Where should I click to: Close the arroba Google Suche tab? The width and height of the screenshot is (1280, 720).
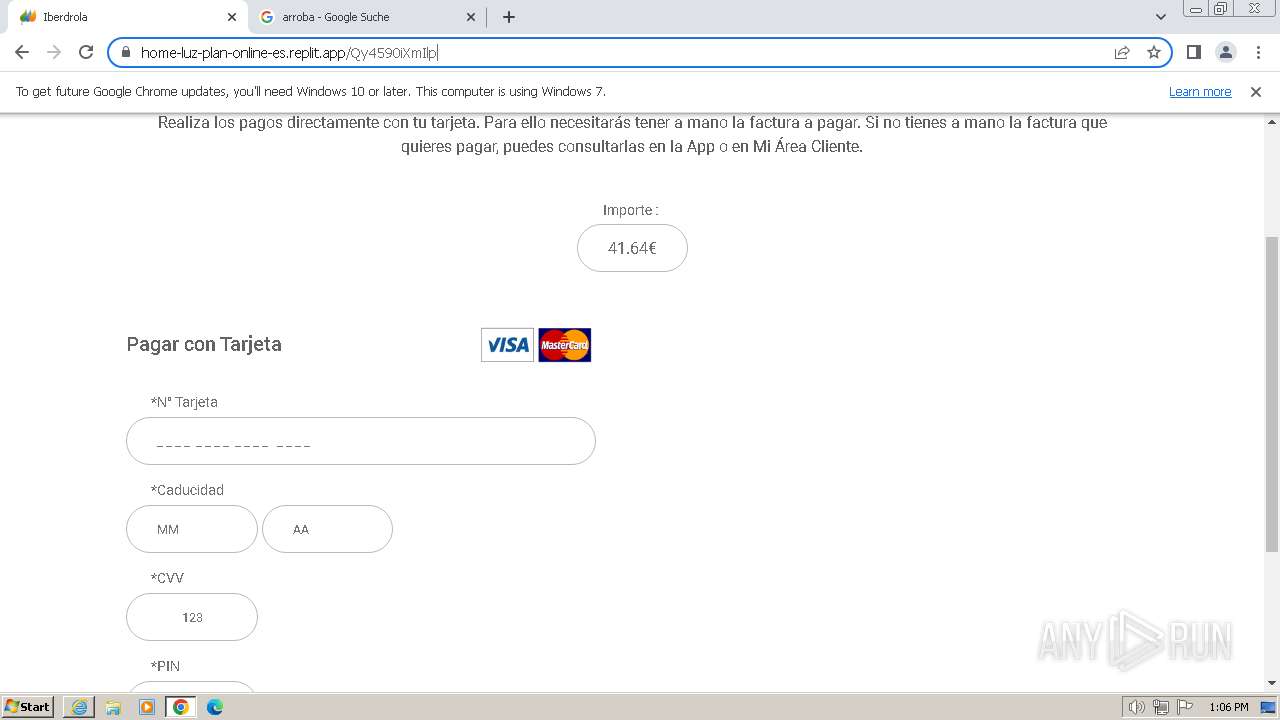point(472,17)
